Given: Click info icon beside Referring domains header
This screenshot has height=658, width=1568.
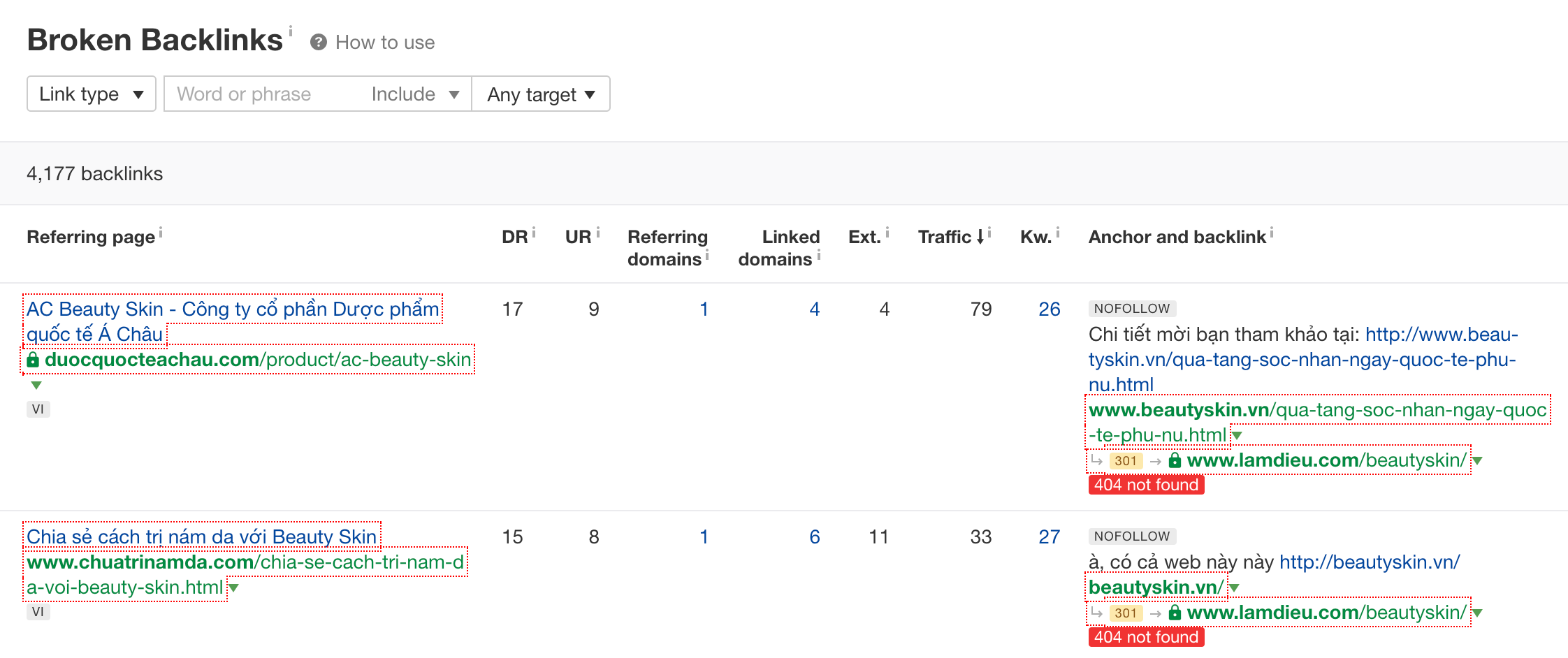Looking at the screenshot, I should click(x=707, y=255).
